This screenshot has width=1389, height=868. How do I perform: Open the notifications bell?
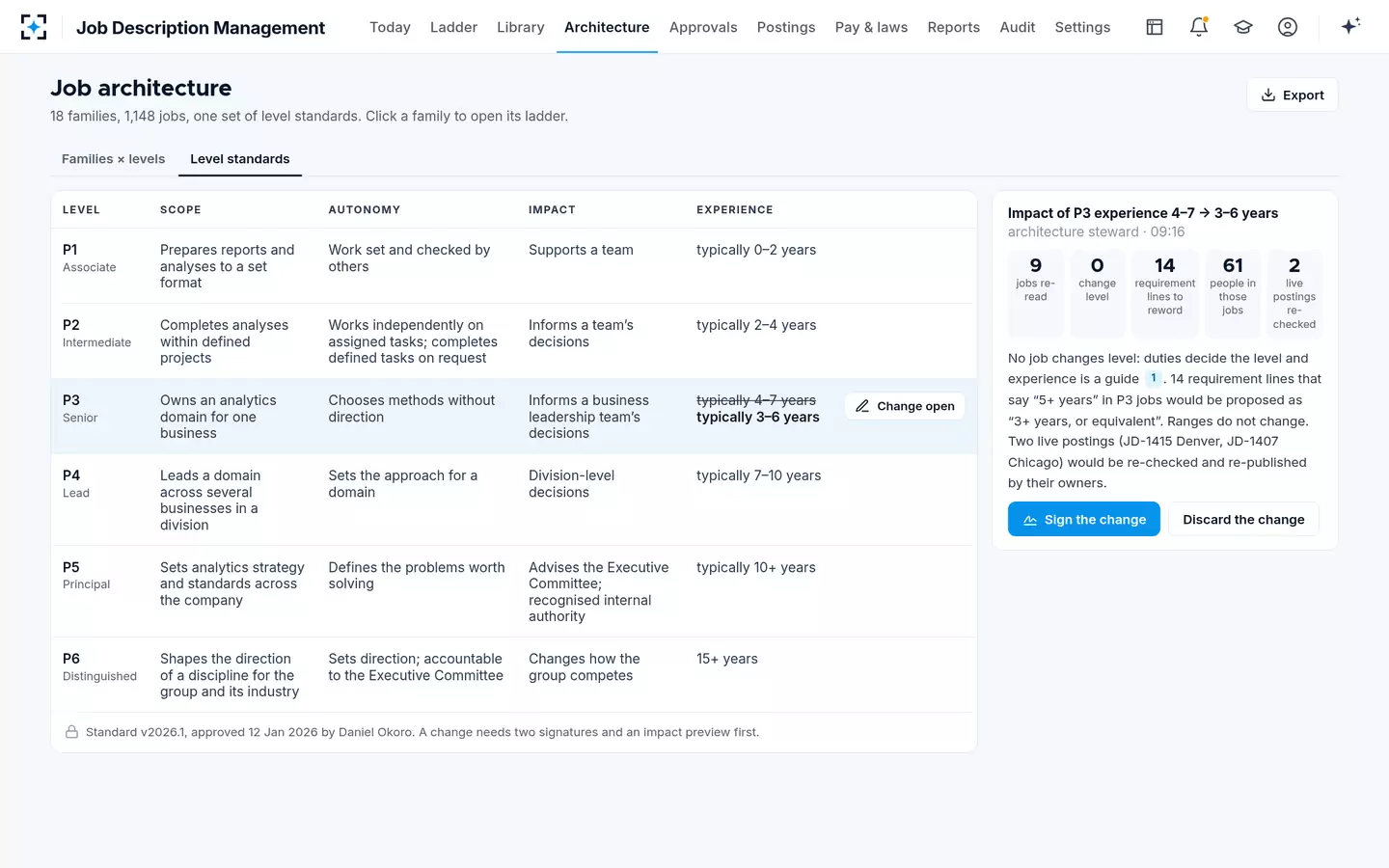tap(1199, 27)
